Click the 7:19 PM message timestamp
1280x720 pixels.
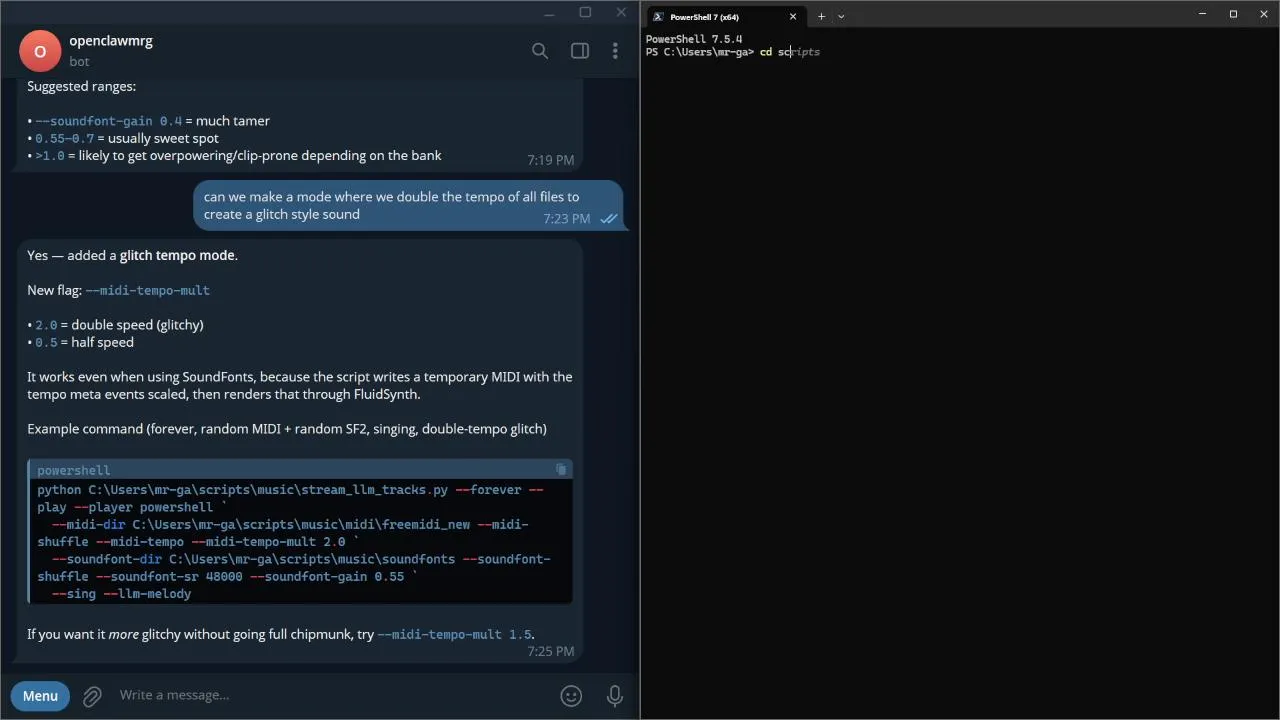551,160
